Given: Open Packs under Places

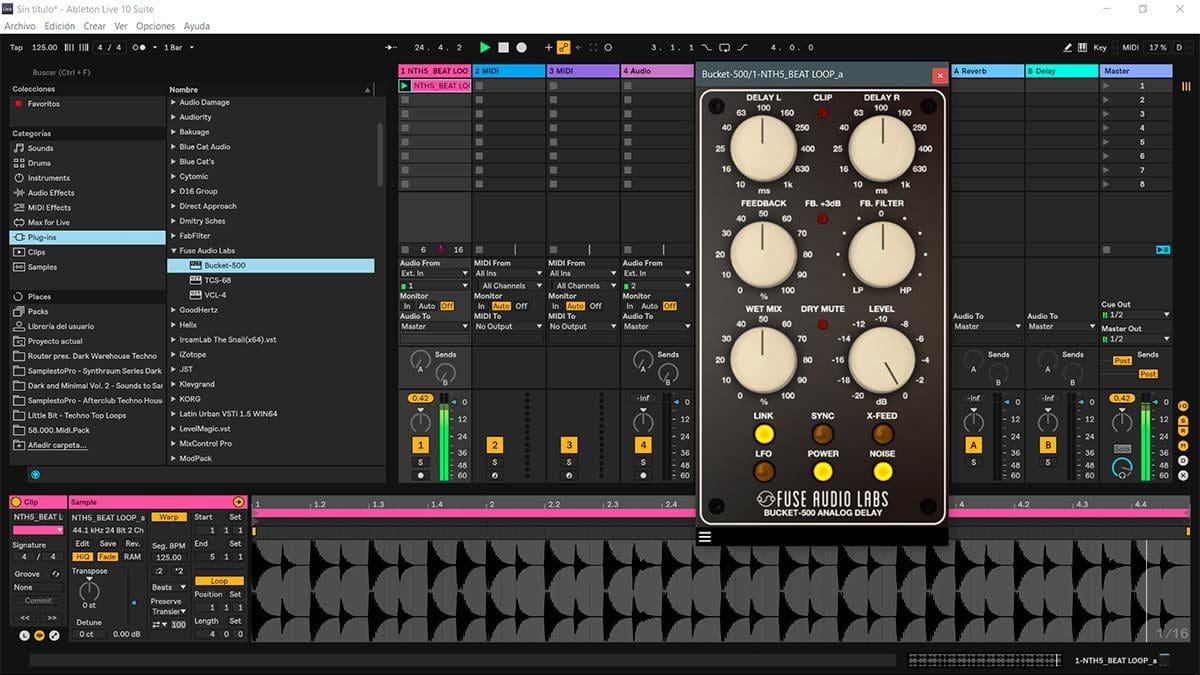Looking at the screenshot, I should point(38,311).
